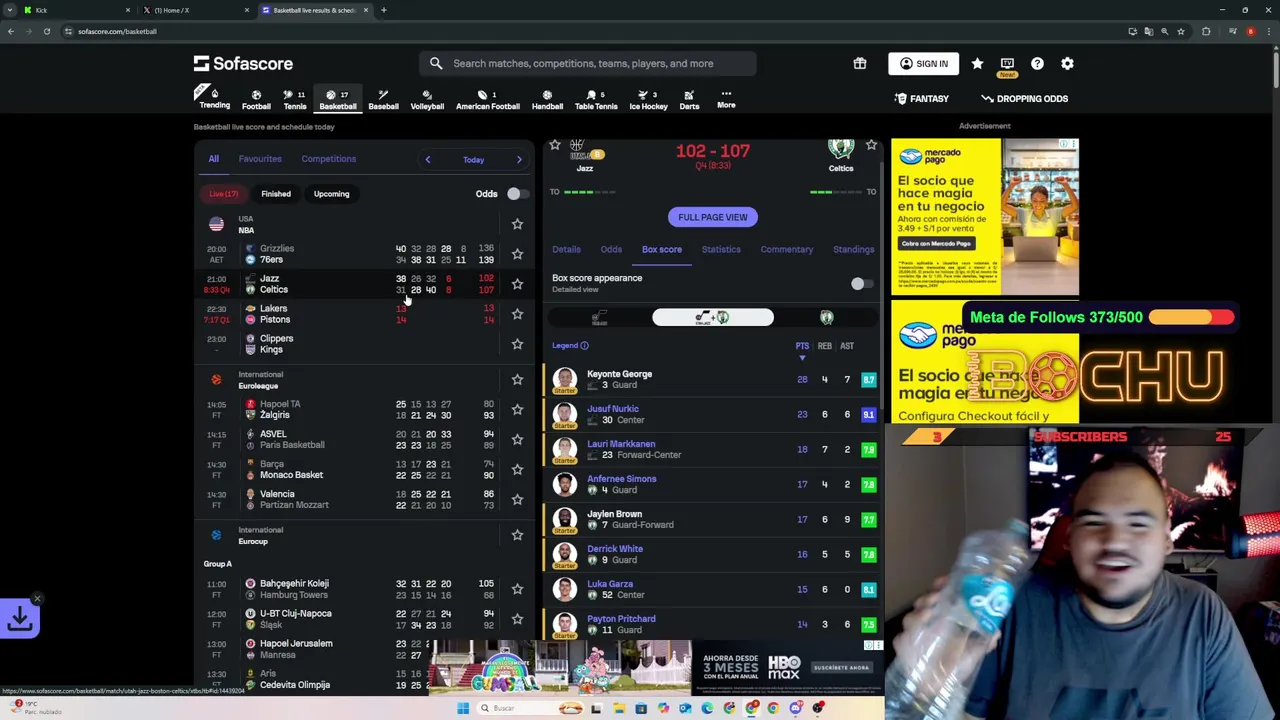
Task: Open the Trending sports section
Action: tap(213, 99)
